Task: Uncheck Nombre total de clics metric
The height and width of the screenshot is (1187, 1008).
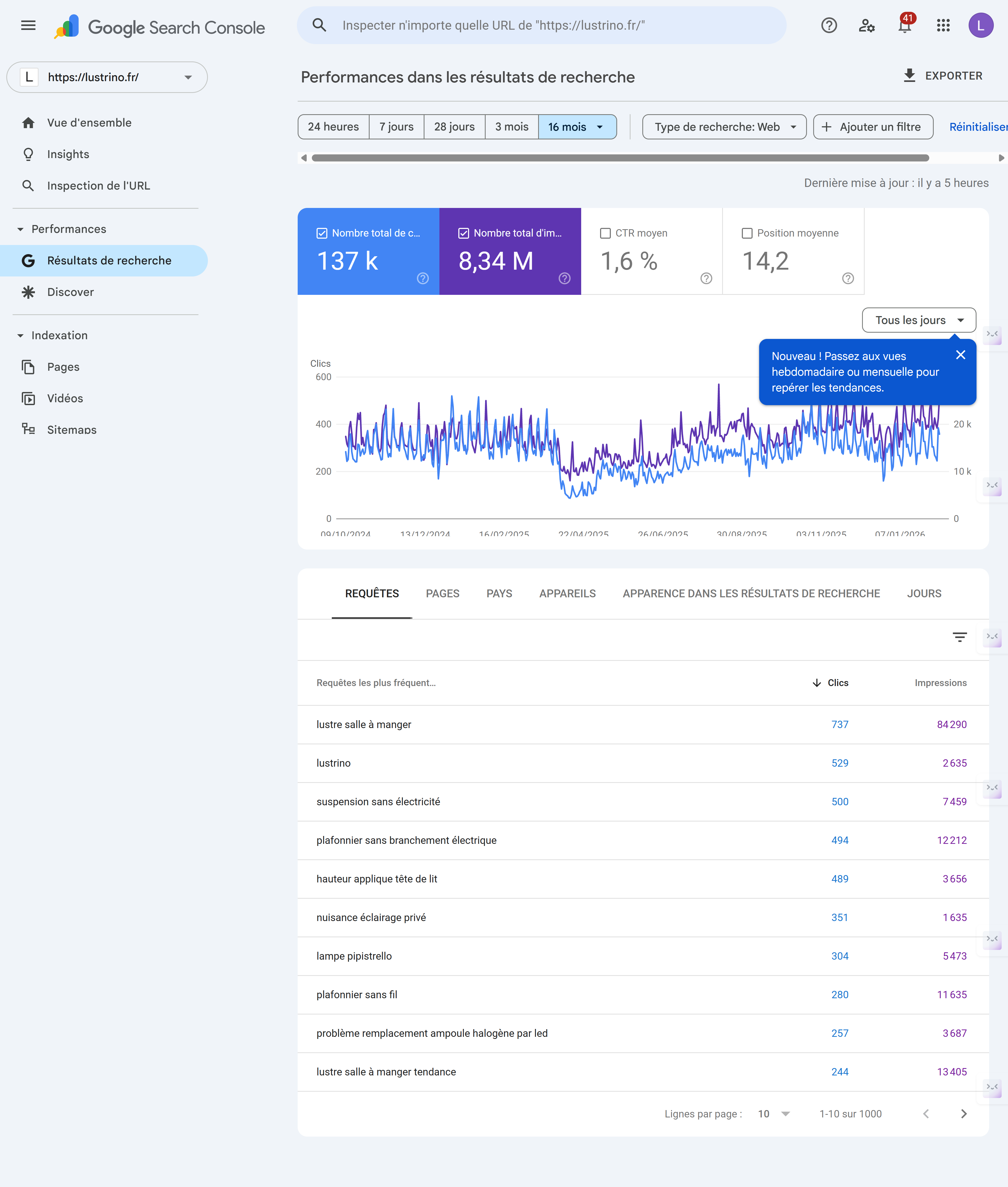Action: coord(322,233)
